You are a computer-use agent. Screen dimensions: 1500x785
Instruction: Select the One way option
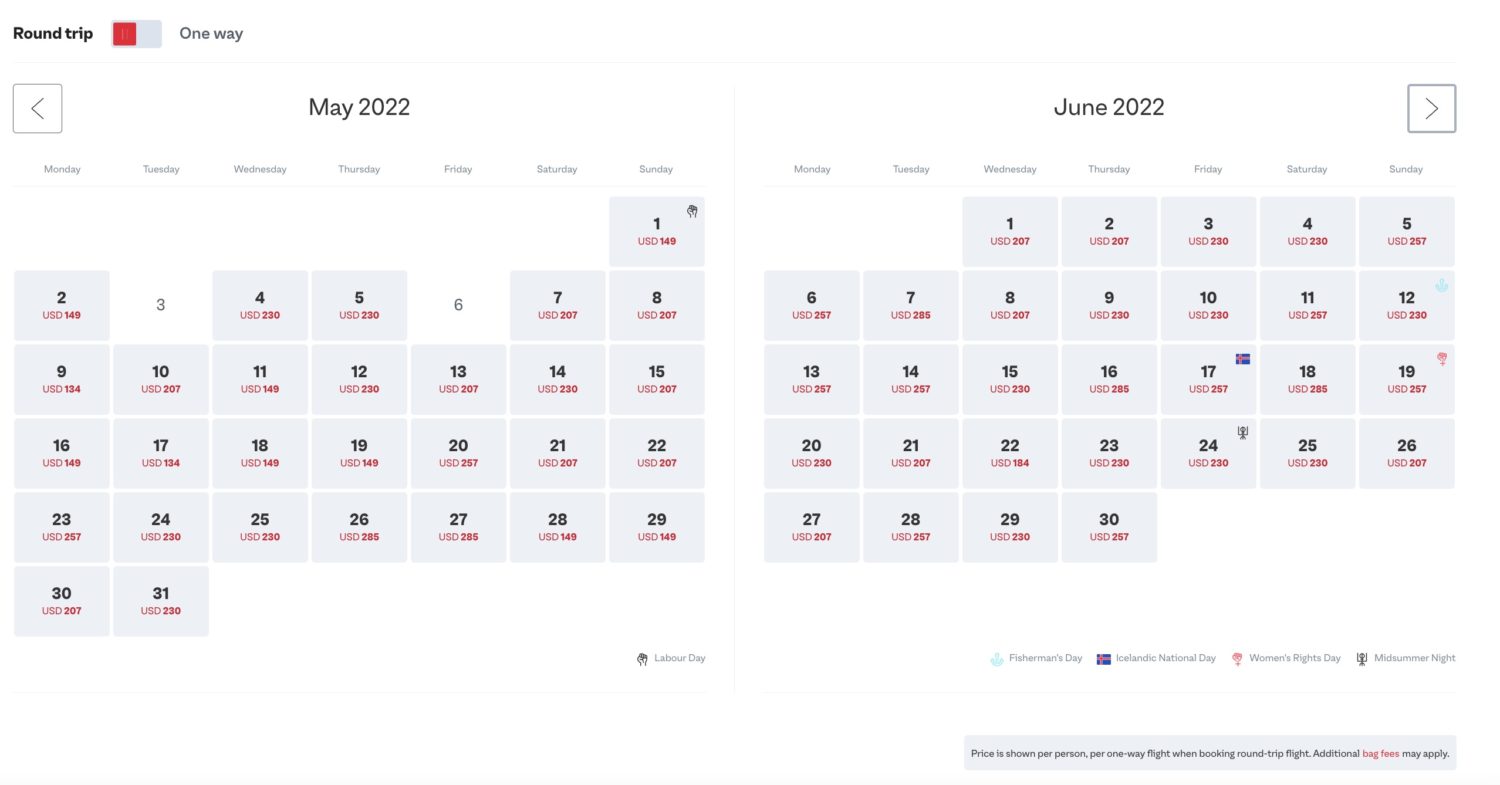coord(210,33)
